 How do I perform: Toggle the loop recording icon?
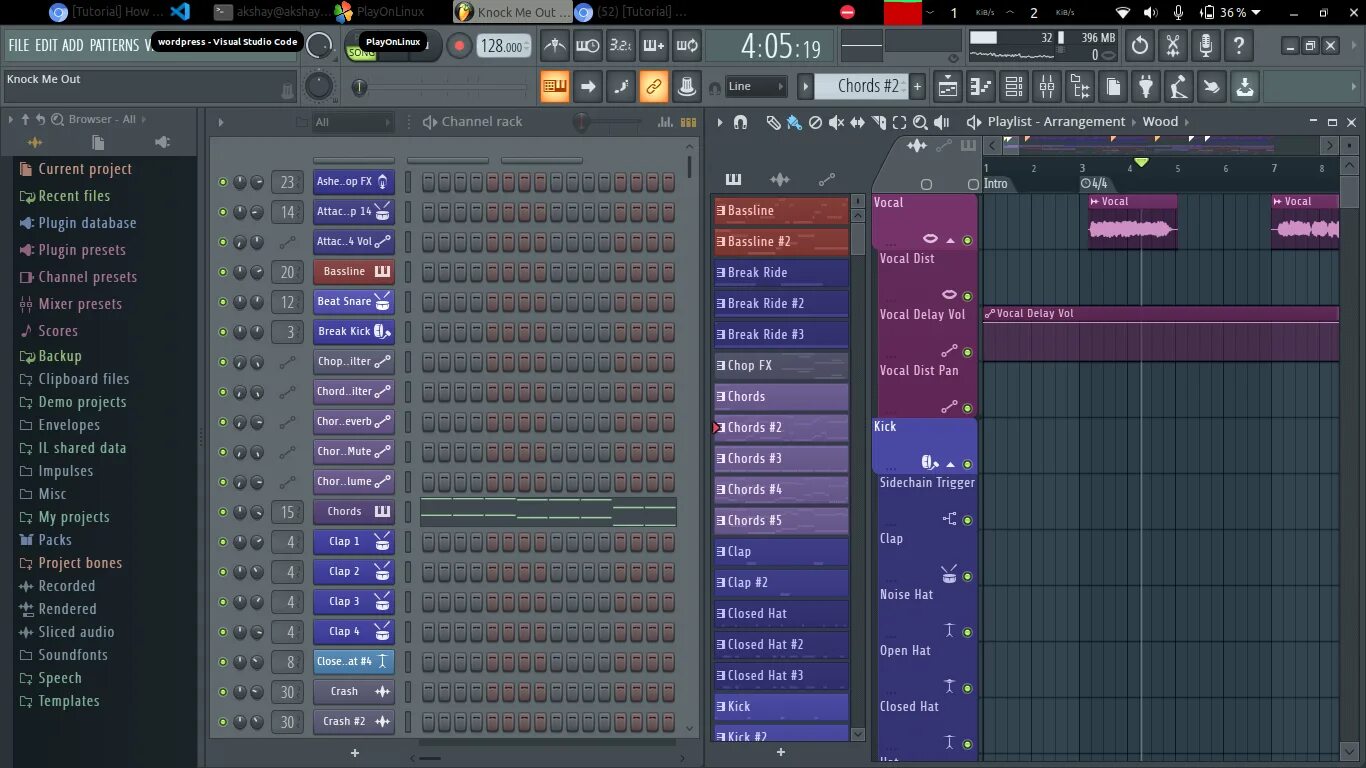pyautogui.click(x=687, y=46)
